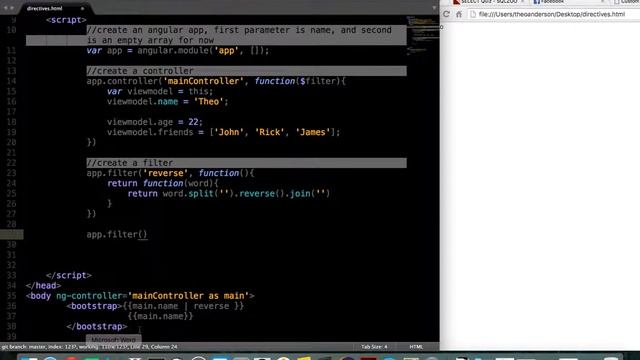
Task: Place cursor on opening script tag
Action: [x=66, y=20]
